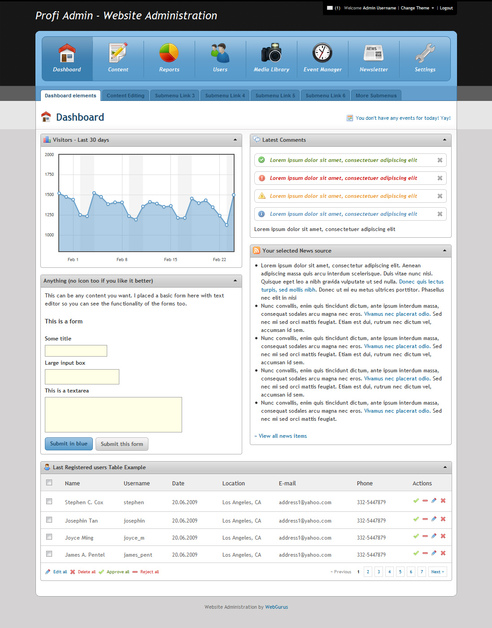This screenshot has height=628, width=492.
Task: Click the Next pagination button
Action: pos(438,572)
